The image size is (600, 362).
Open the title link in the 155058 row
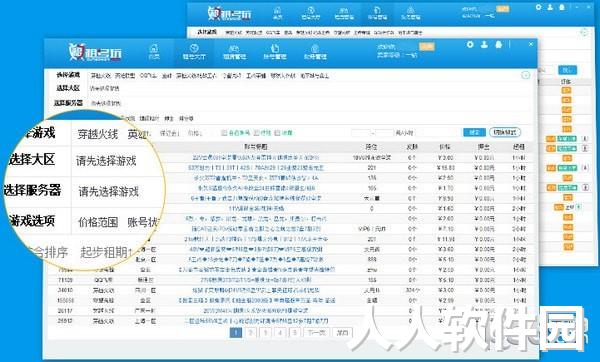(256, 300)
